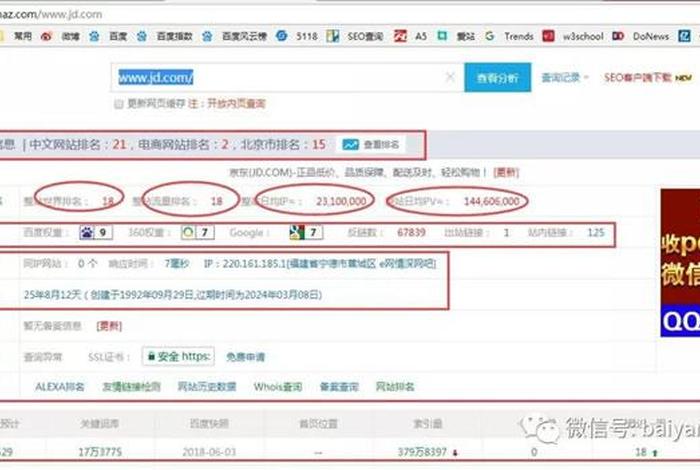Click the 更新 link beside the site title
Viewport: 700px width, 470px height.
[506, 172]
